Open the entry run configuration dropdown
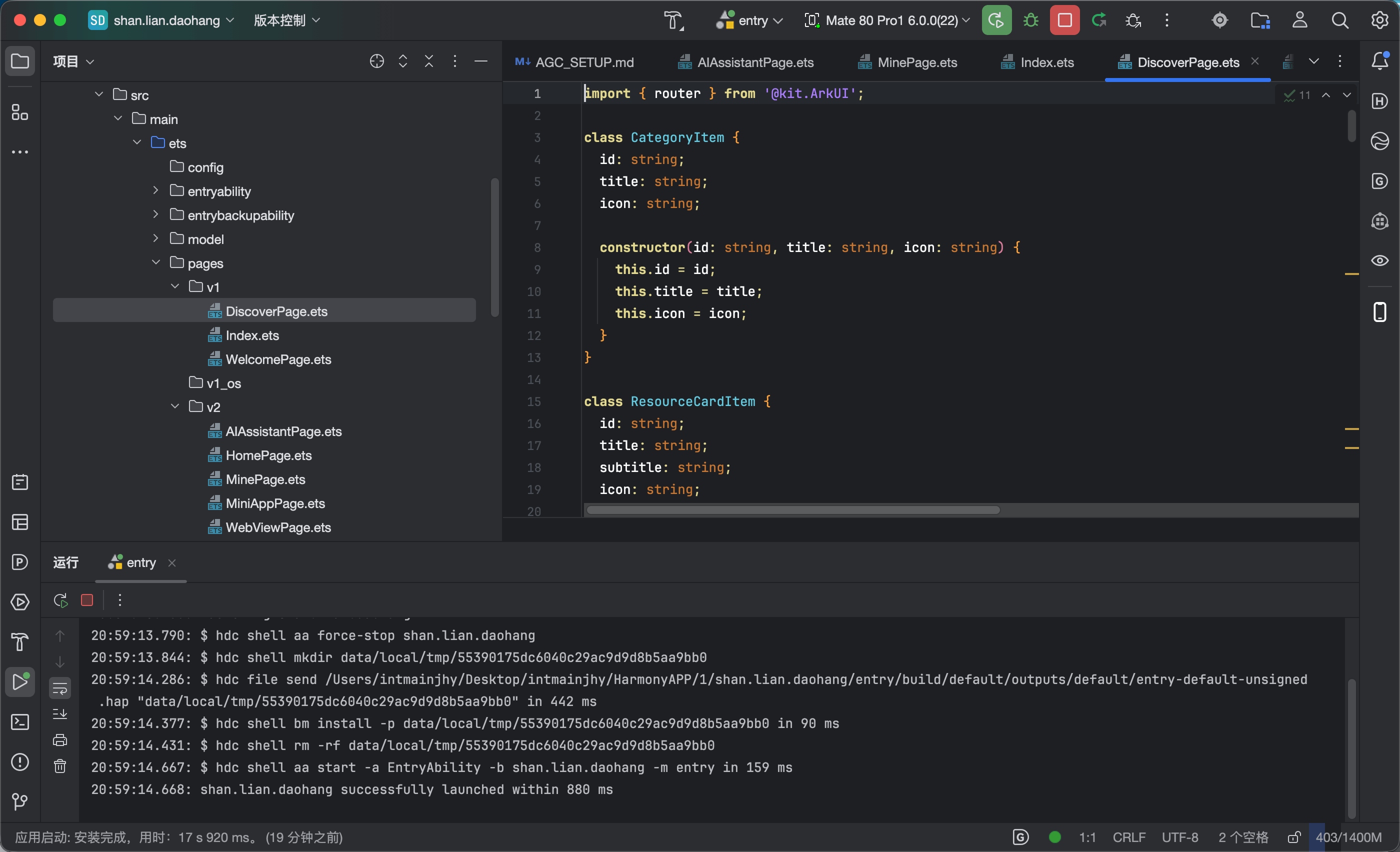This screenshot has width=1400, height=852. (750, 20)
